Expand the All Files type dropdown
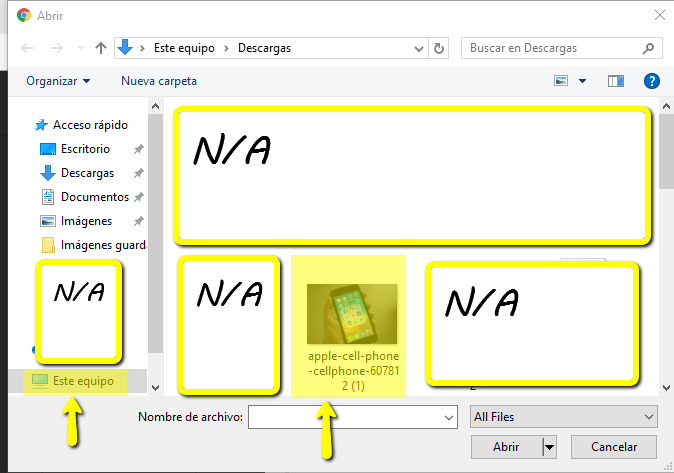674x473 pixels. tap(649, 416)
